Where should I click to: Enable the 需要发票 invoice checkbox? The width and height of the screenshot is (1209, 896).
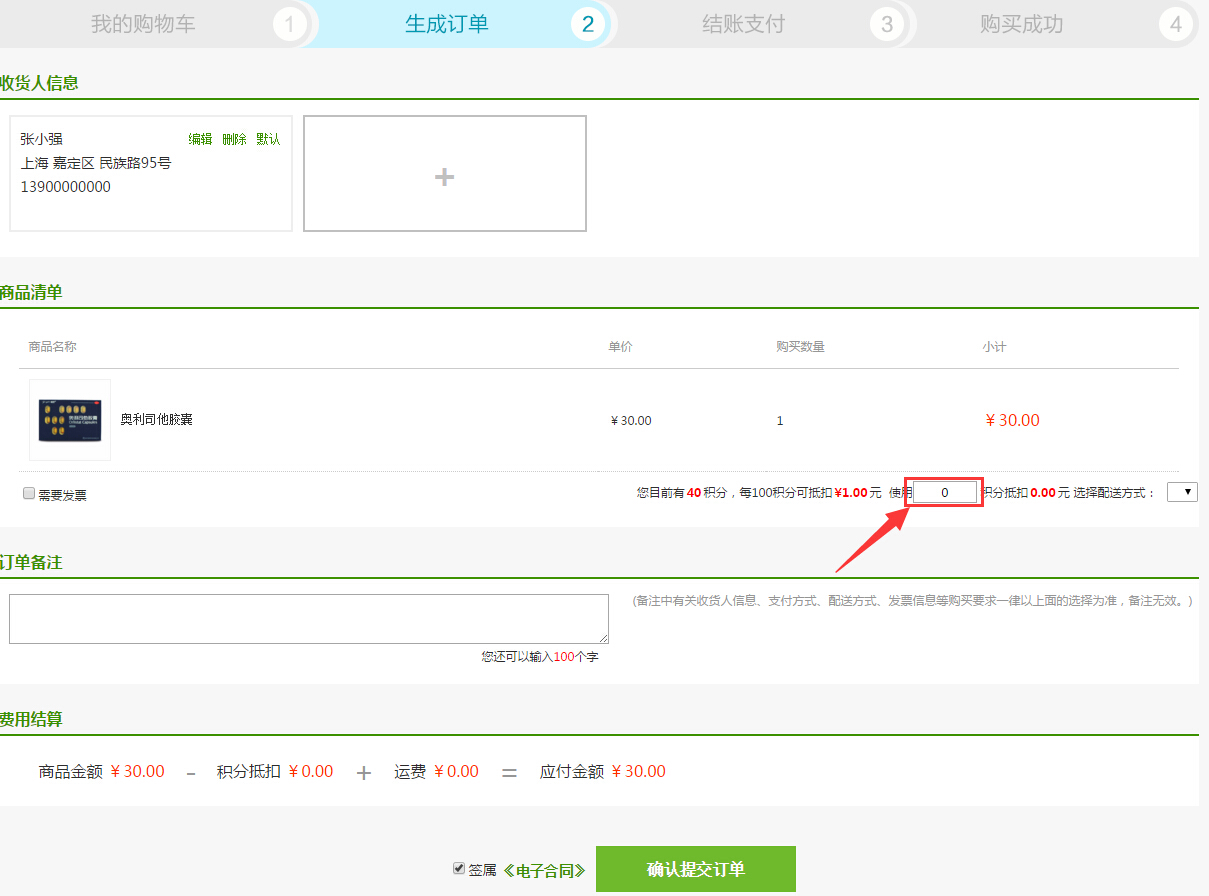29,491
